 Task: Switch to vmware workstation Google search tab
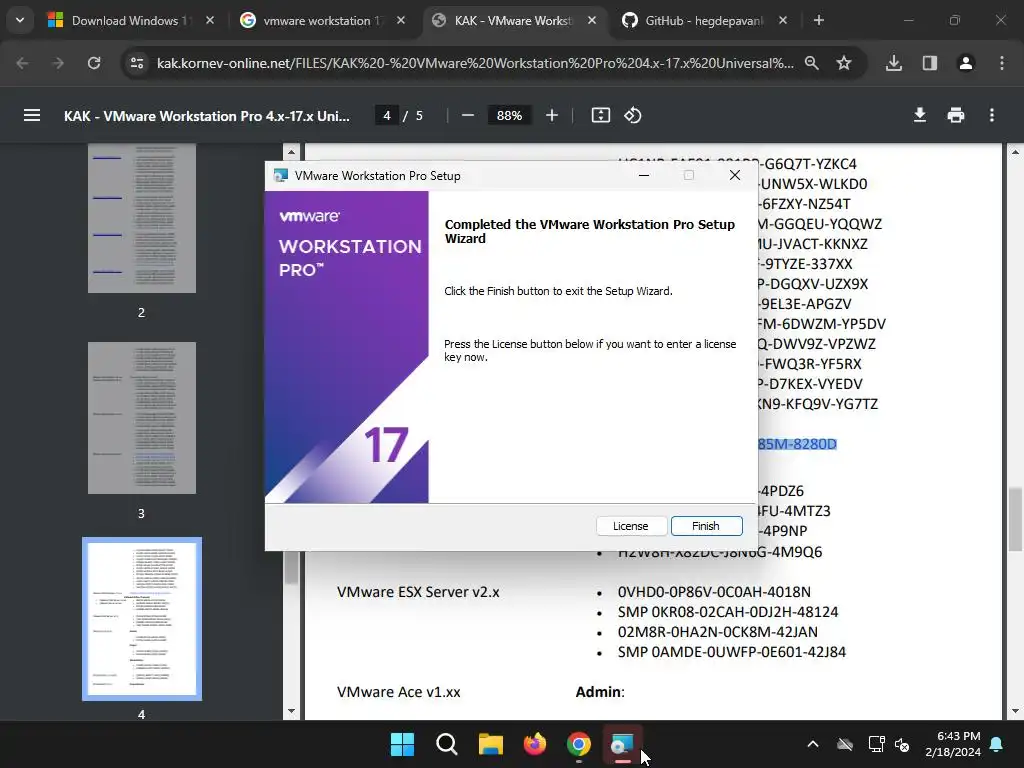322,21
